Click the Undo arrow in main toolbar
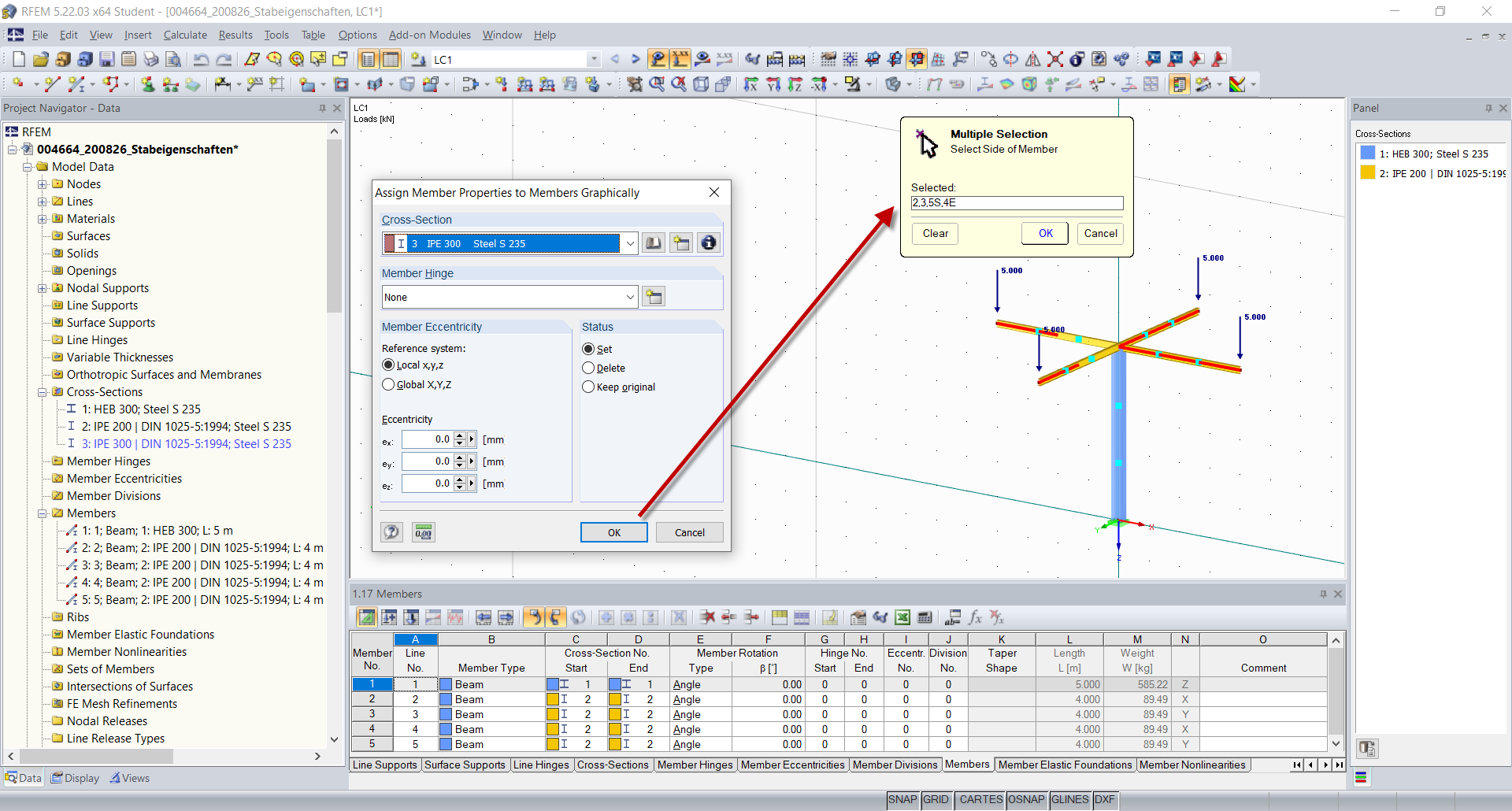Viewport: 1512px width, 811px height. click(x=202, y=59)
